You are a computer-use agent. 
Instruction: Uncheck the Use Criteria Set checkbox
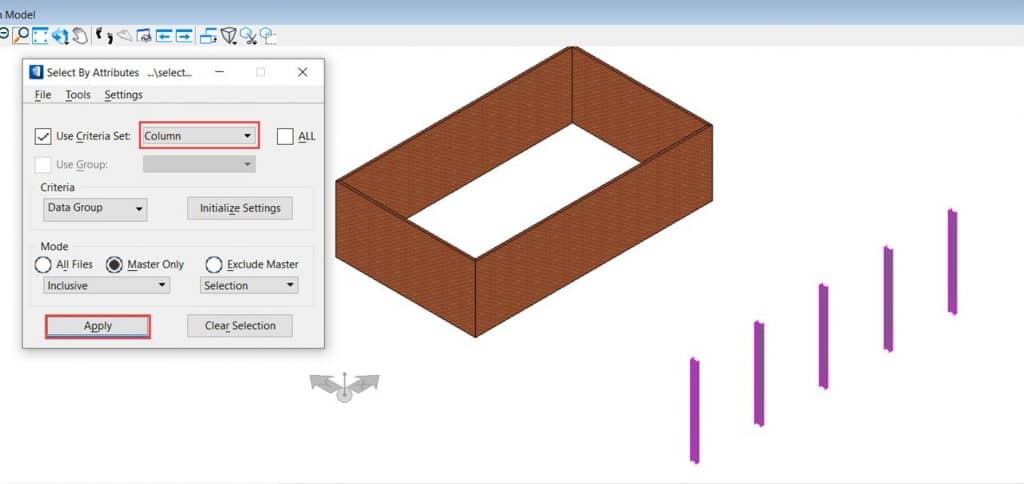(x=43, y=136)
